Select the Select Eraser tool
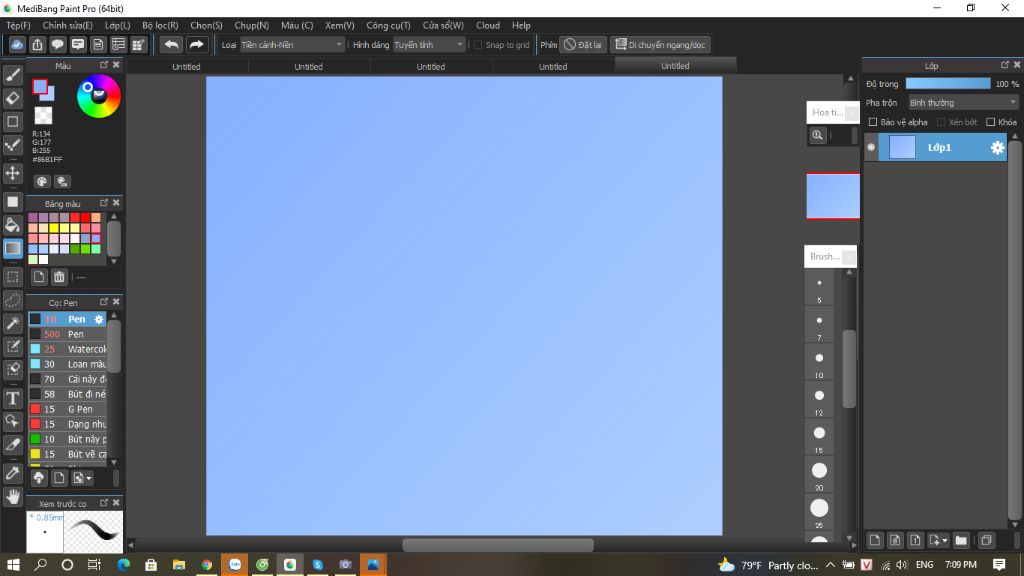 tap(12, 370)
